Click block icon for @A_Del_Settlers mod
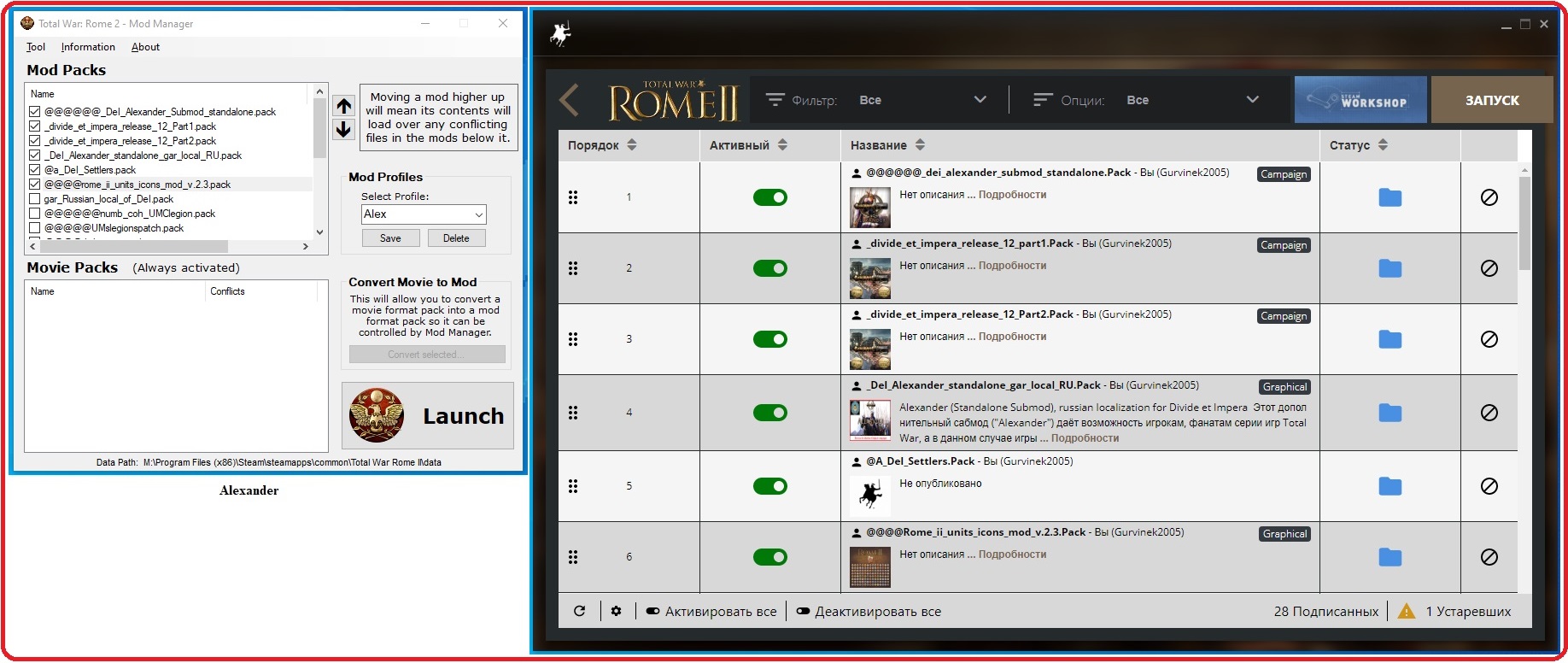Screen dimensions: 1568x663 pos(1489,486)
